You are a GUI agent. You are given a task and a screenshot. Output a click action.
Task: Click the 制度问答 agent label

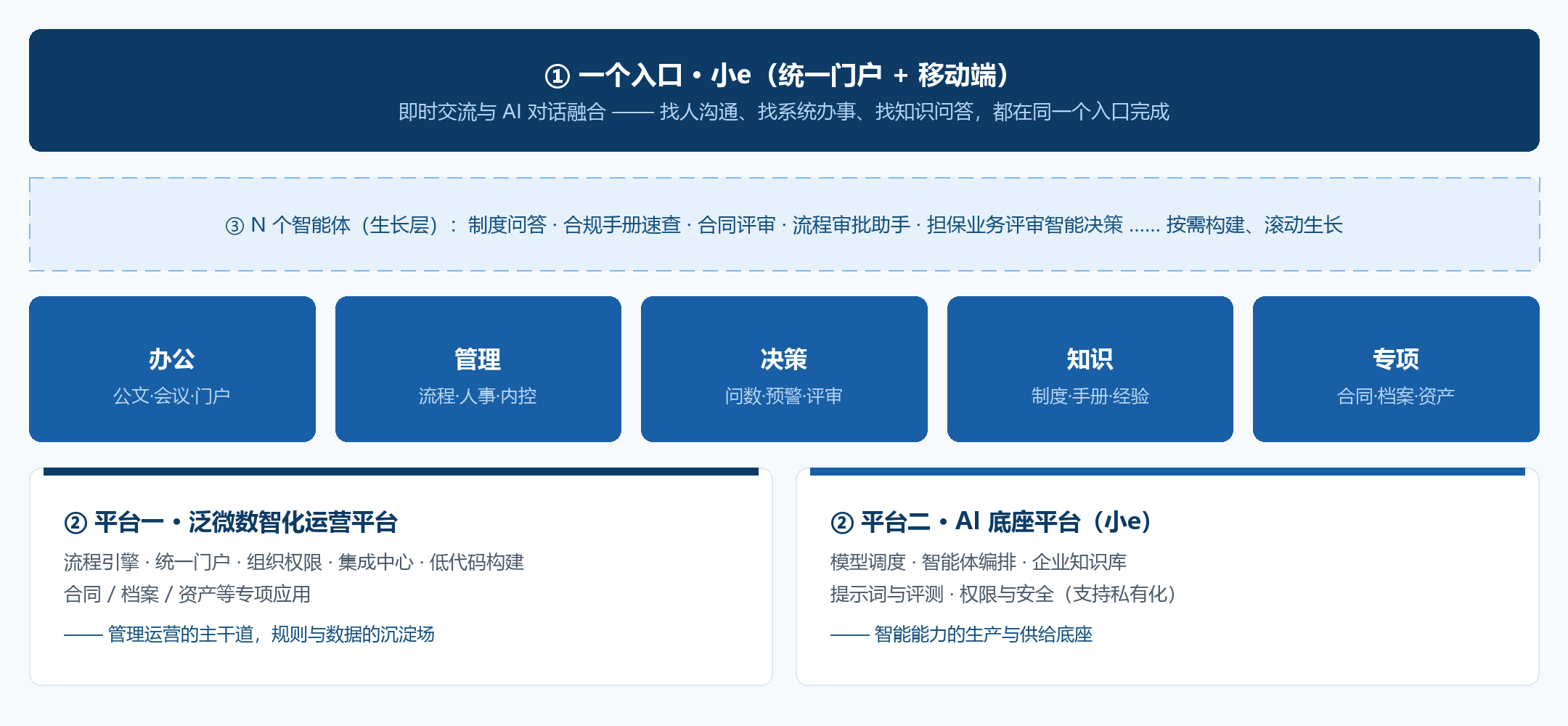(x=507, y=225)
